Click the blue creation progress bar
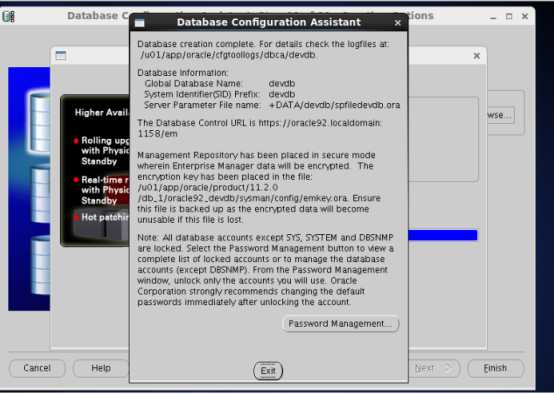 443,235
